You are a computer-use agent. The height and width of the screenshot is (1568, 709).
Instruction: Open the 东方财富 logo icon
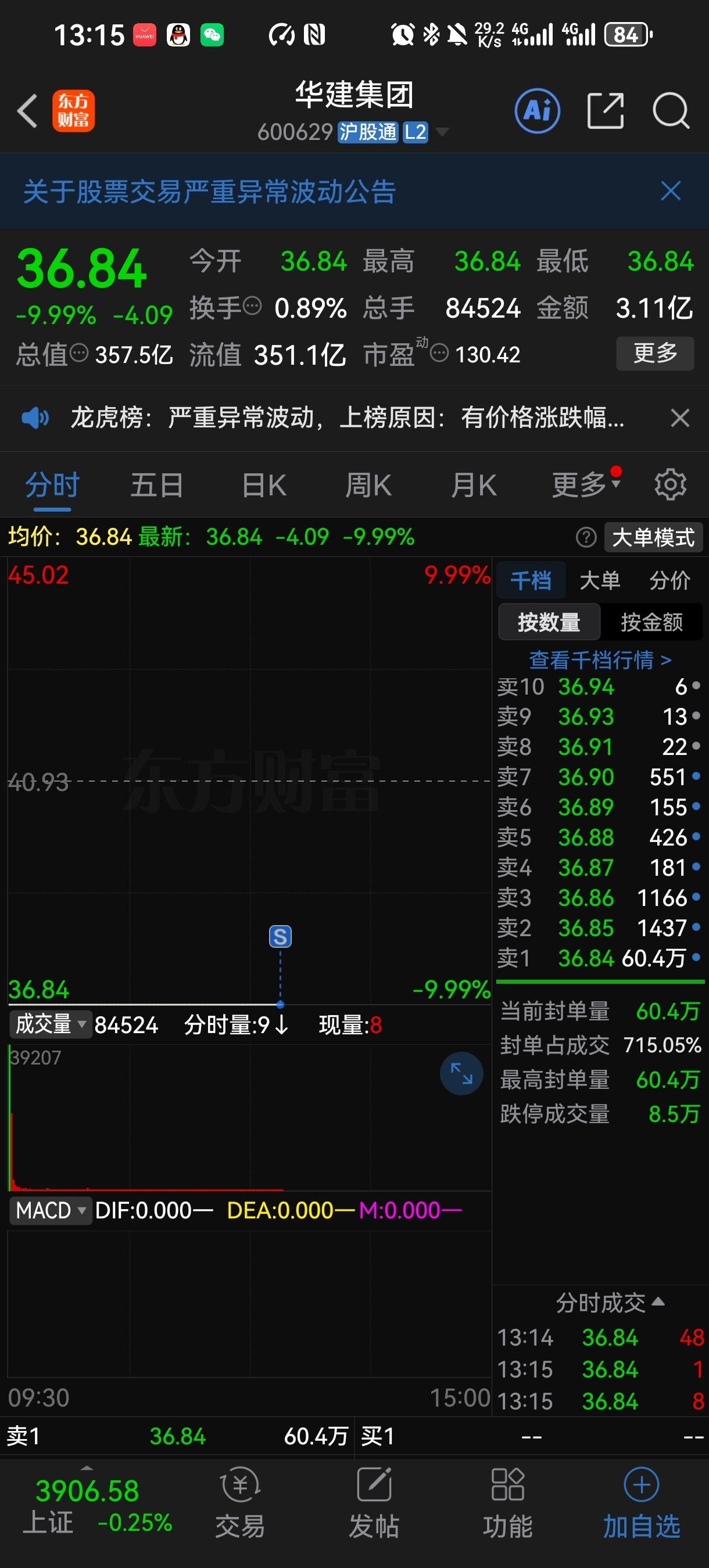pyautogui.click(x=74, y=111)
